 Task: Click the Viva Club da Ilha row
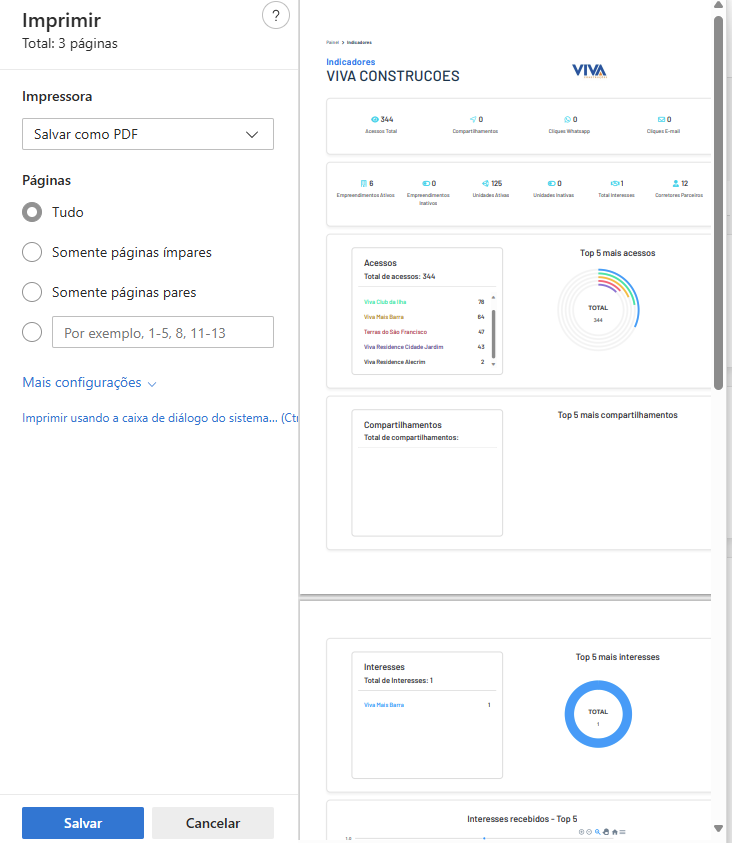[x=424, y=302]
